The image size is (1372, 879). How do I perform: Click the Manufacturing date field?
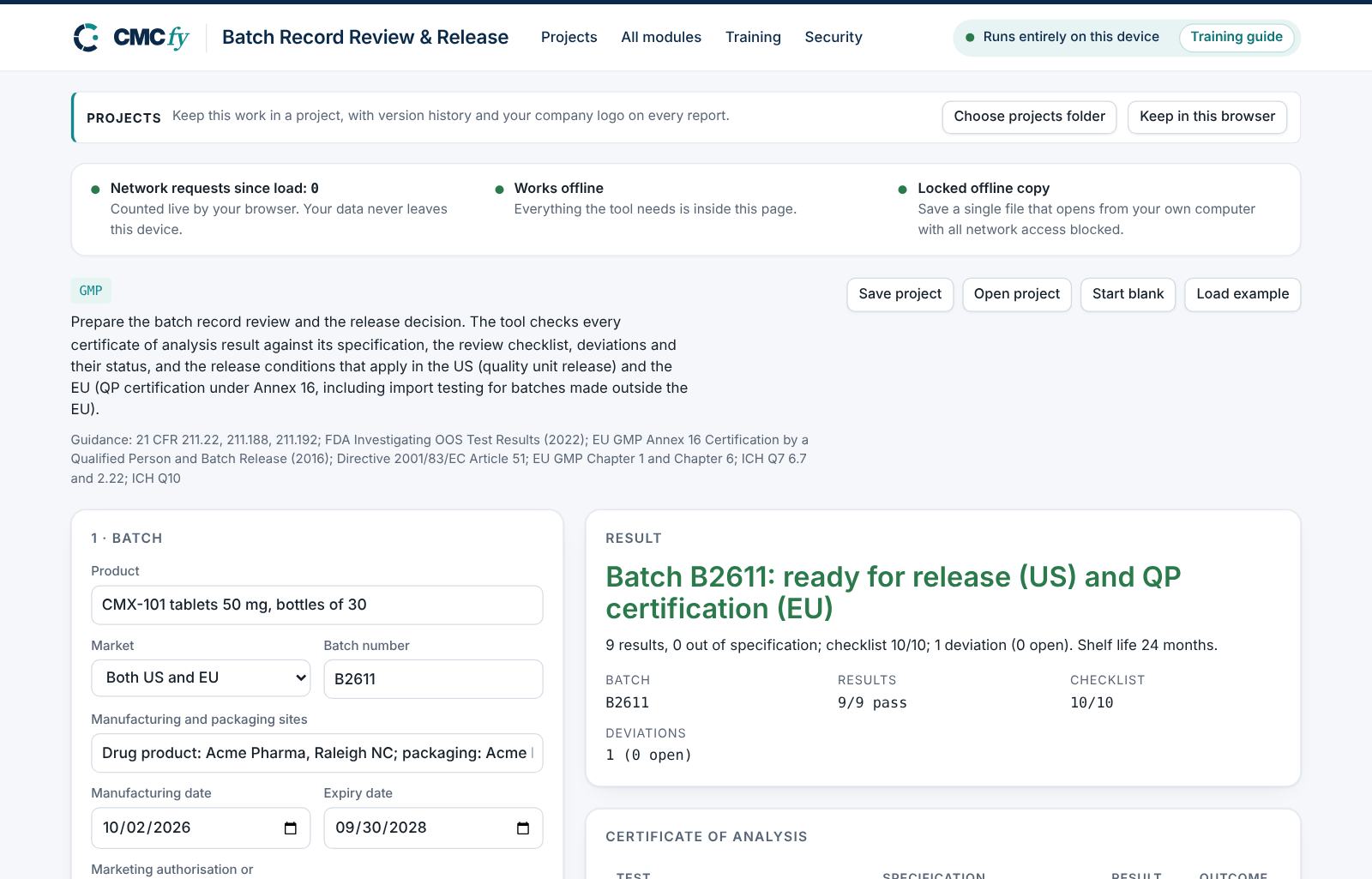pyautogui.click(x=201, y=828)
